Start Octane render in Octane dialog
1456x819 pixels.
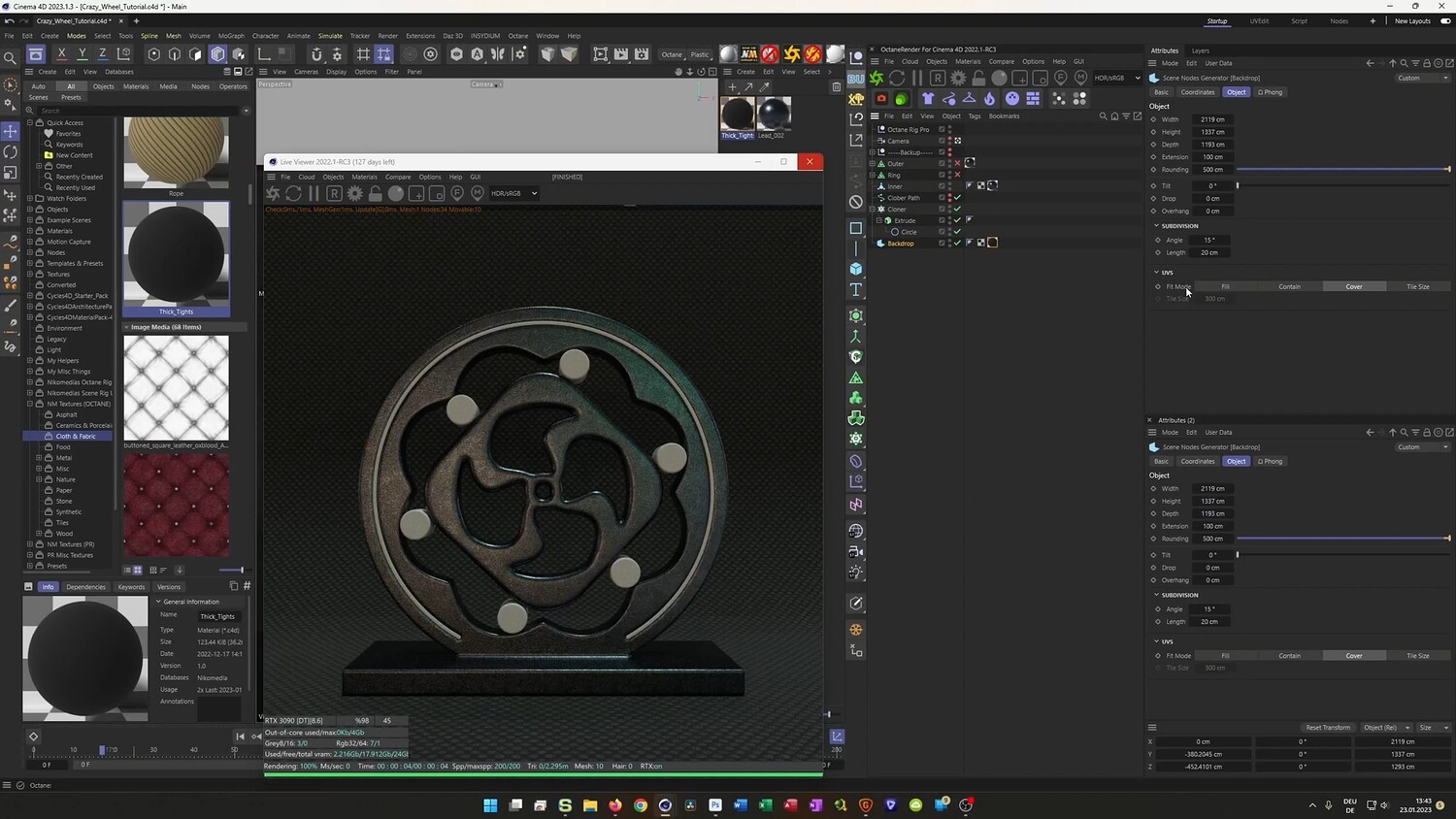[x=877, y=78]
